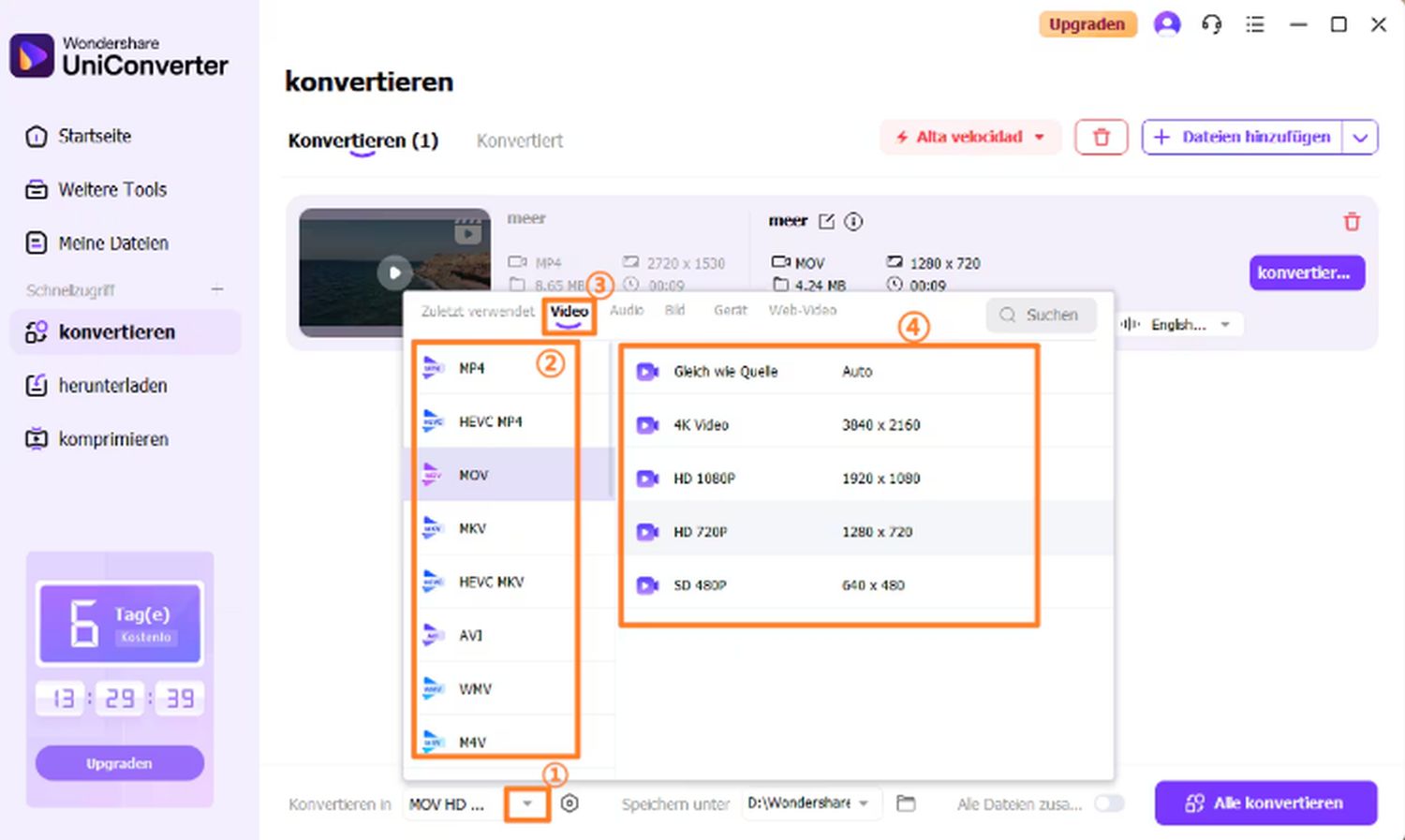
Task: Click the red trash icon on meer file
Action: pyautogui.click(x=1352, y=222)
